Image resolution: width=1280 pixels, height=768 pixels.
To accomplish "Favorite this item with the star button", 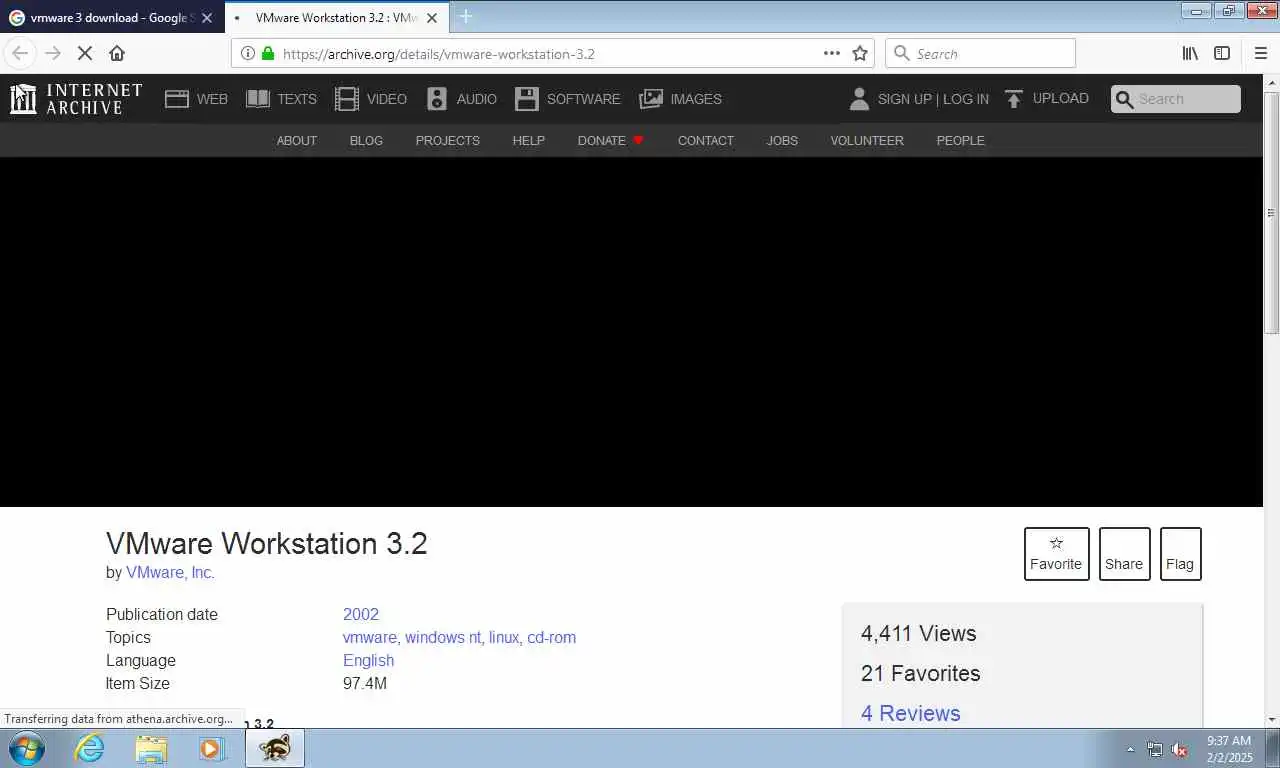I will [1057, 554].
